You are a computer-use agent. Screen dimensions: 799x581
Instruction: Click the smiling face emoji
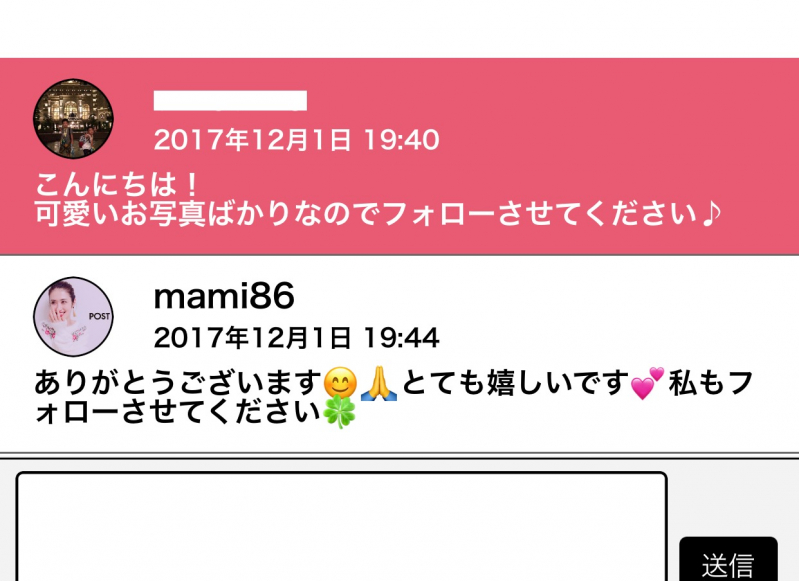[x=340, y=383]
